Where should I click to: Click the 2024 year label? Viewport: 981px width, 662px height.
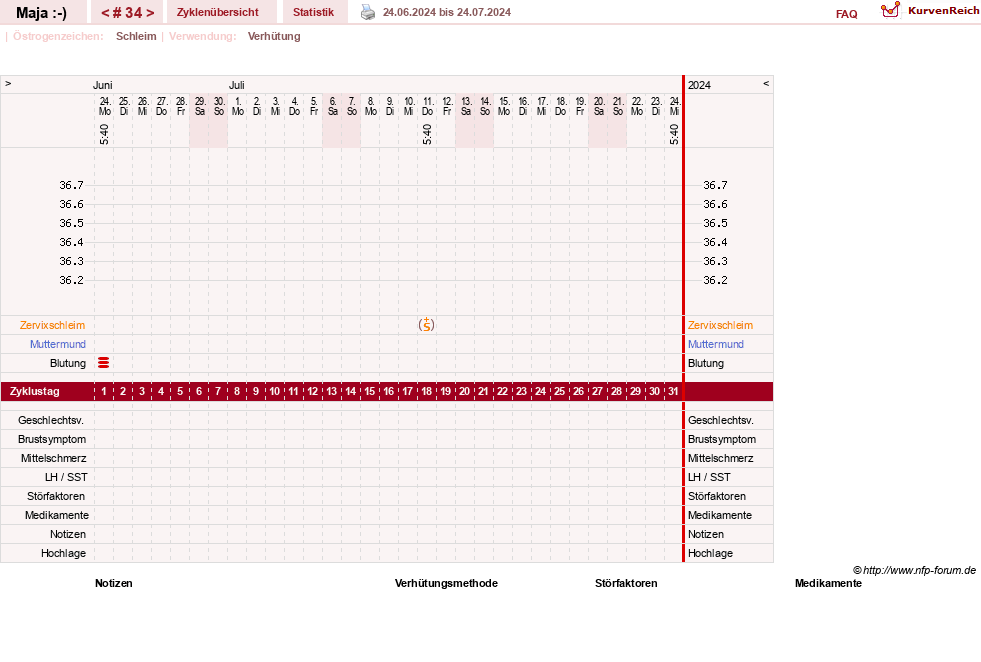pos(699,85)
